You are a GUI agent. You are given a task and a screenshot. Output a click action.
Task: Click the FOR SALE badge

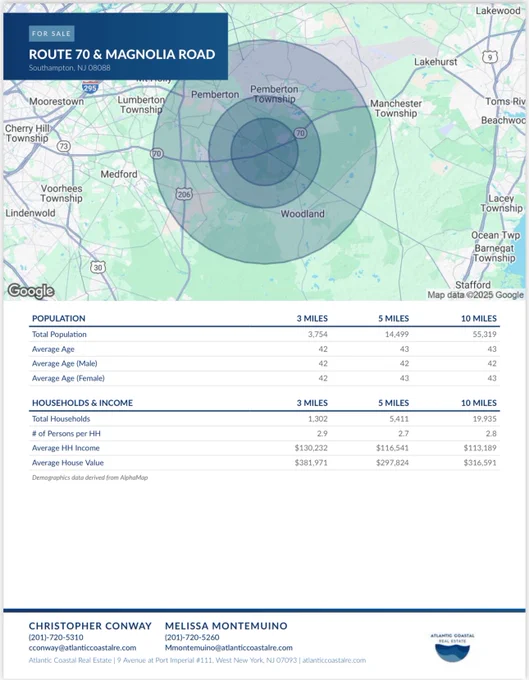(x=52, y=33)
